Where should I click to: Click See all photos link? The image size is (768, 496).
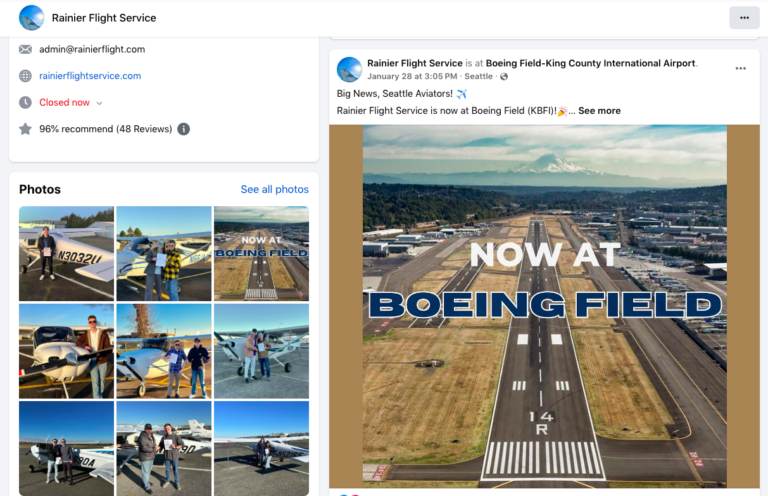tap(274, 189)
